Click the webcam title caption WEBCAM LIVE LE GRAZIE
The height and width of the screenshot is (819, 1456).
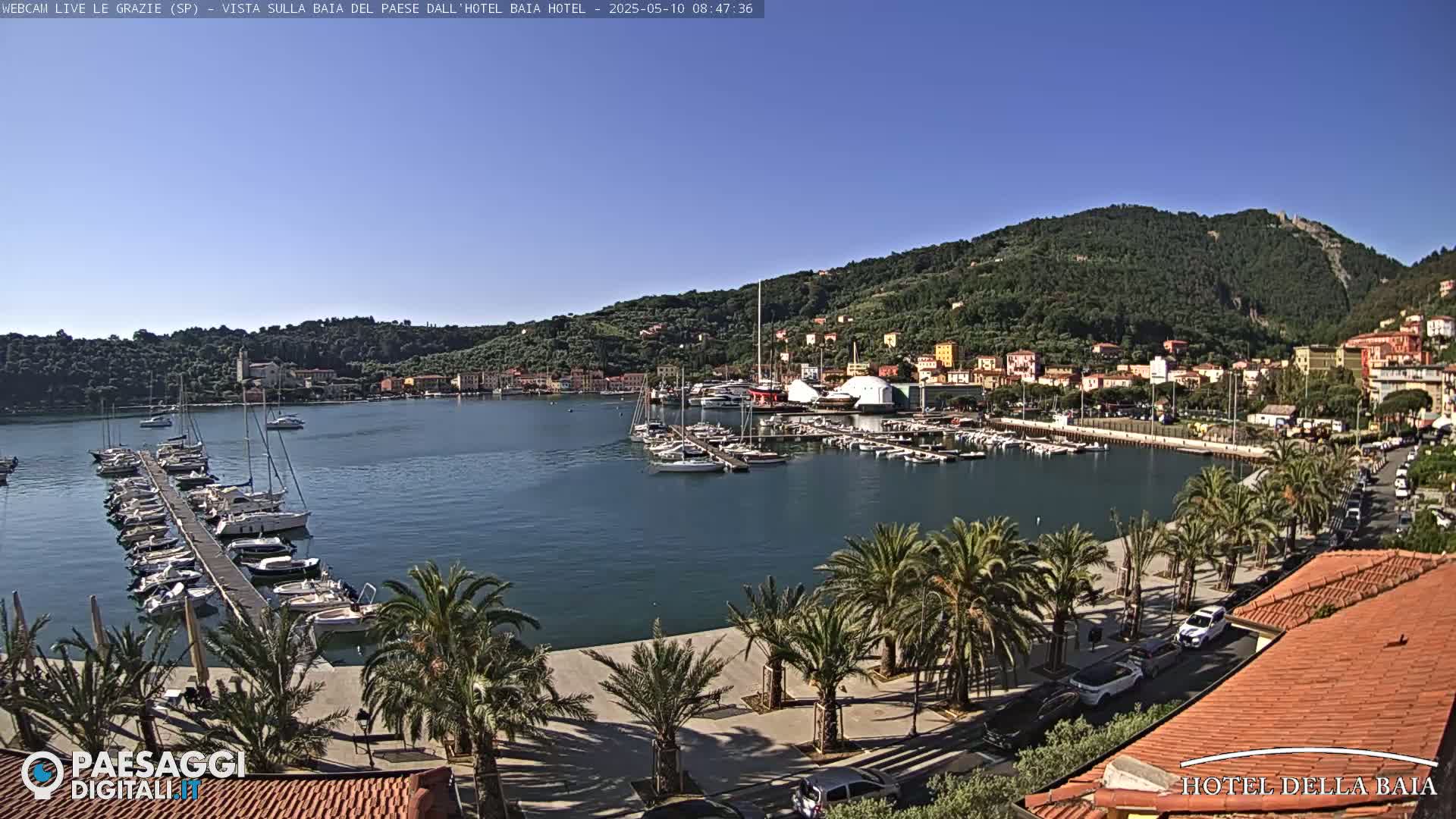[x=83, y=8]
